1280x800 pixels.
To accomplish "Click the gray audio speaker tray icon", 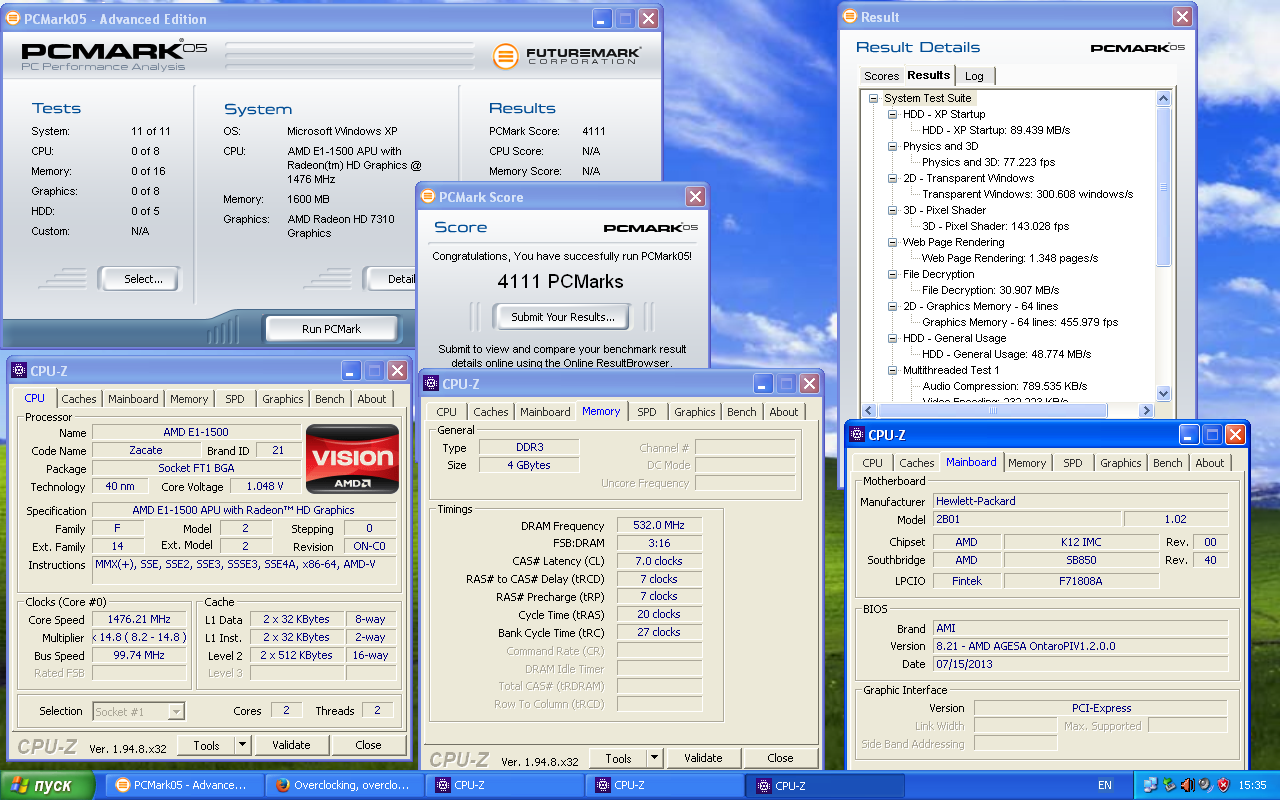I will (x=1204, y=785).
